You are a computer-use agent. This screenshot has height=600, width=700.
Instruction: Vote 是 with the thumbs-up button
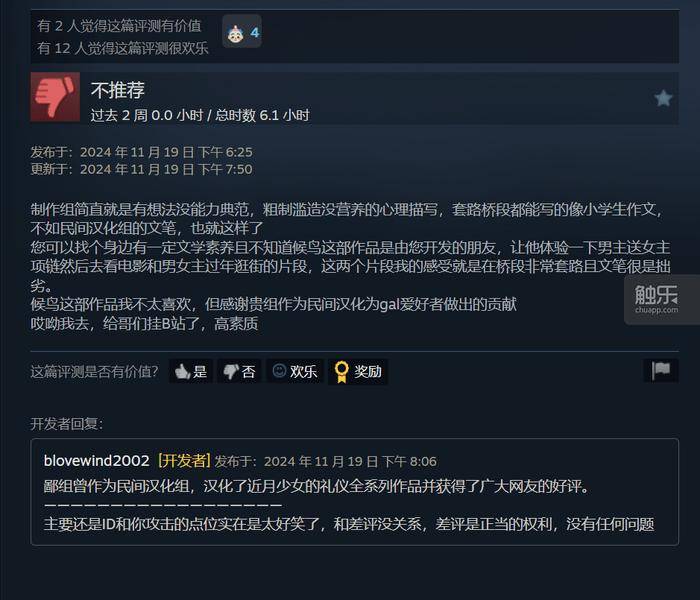coord(191,371)
